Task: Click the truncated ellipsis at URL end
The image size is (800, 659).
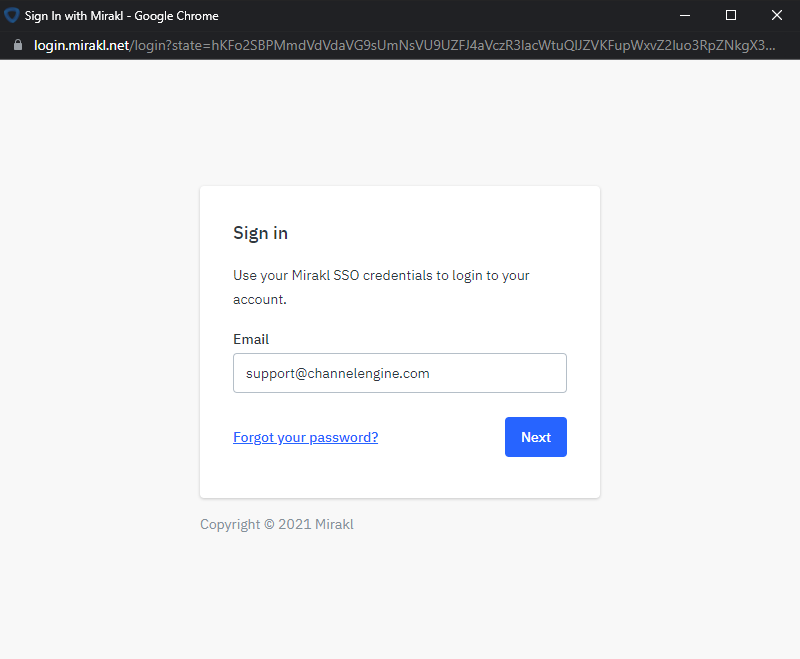Action: (770, 45)
